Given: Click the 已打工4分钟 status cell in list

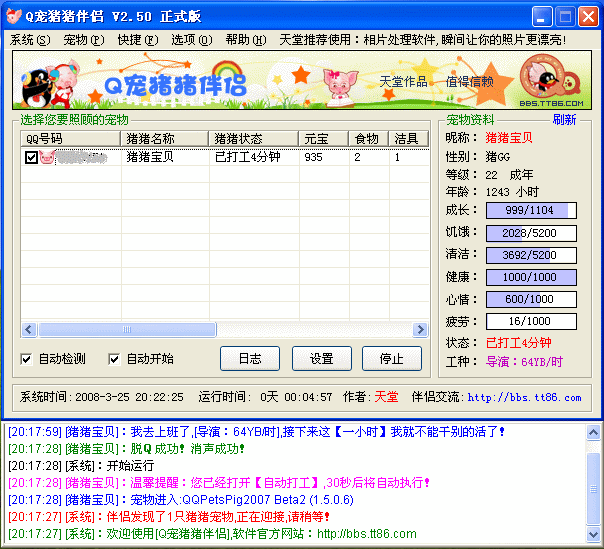Looking at the screenshot, I should [247, 157].
